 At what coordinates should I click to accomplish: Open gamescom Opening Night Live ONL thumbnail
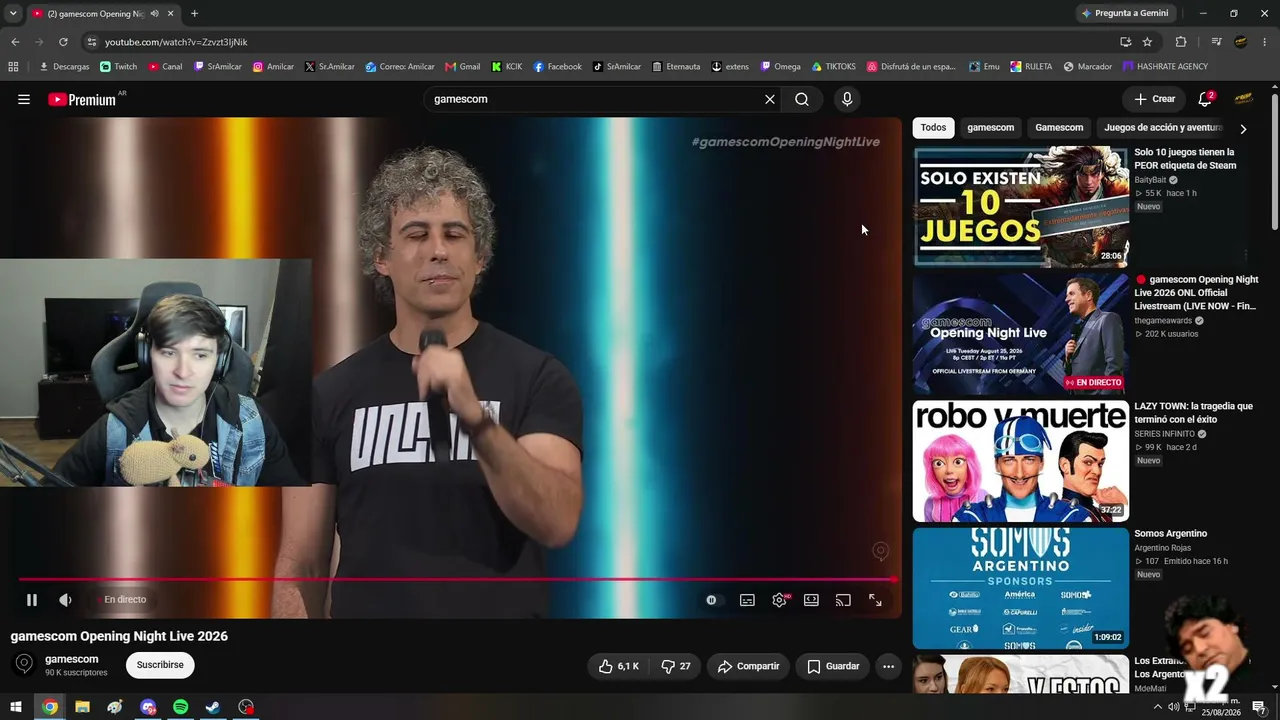pyautogui.click(x=1021, y=334)
